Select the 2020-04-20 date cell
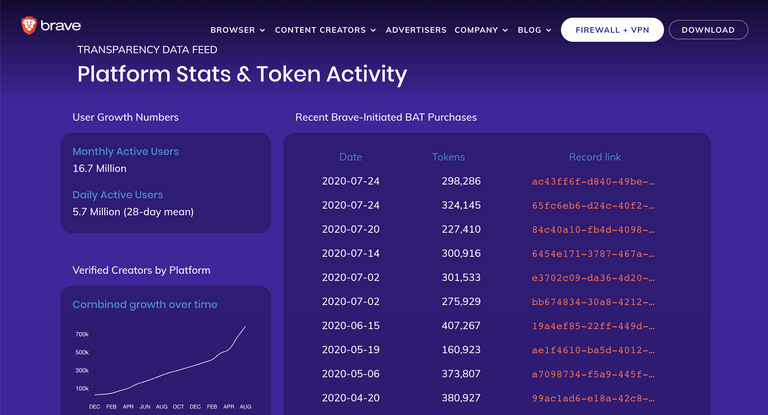Viewport: 768px width, 415px height. (351, 398)
